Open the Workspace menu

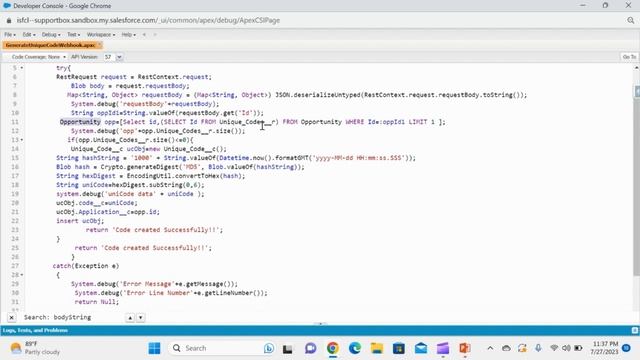[x=101, y=35]
